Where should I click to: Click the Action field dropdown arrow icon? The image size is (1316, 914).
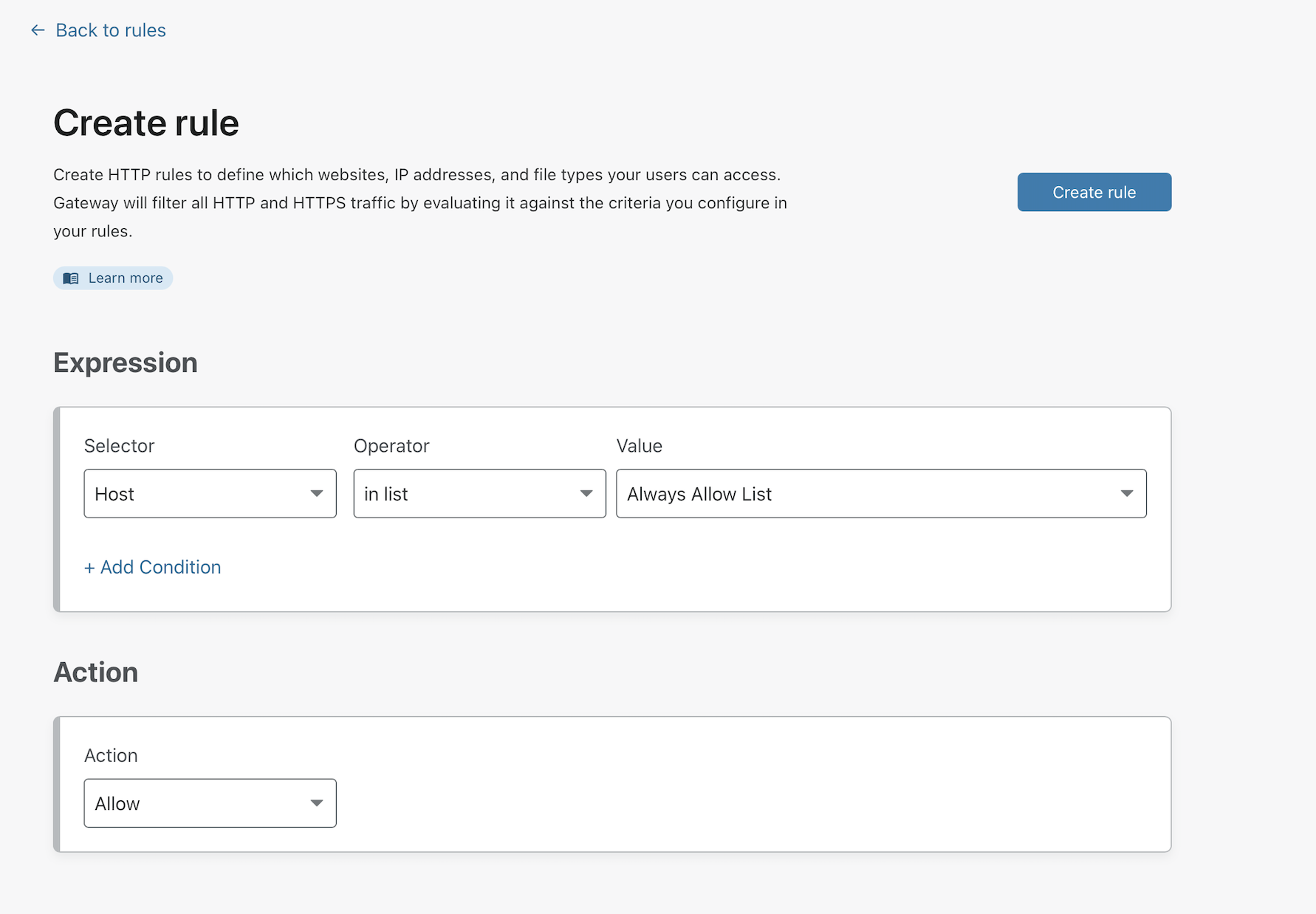pyautogui.click(x=317, y=803)
